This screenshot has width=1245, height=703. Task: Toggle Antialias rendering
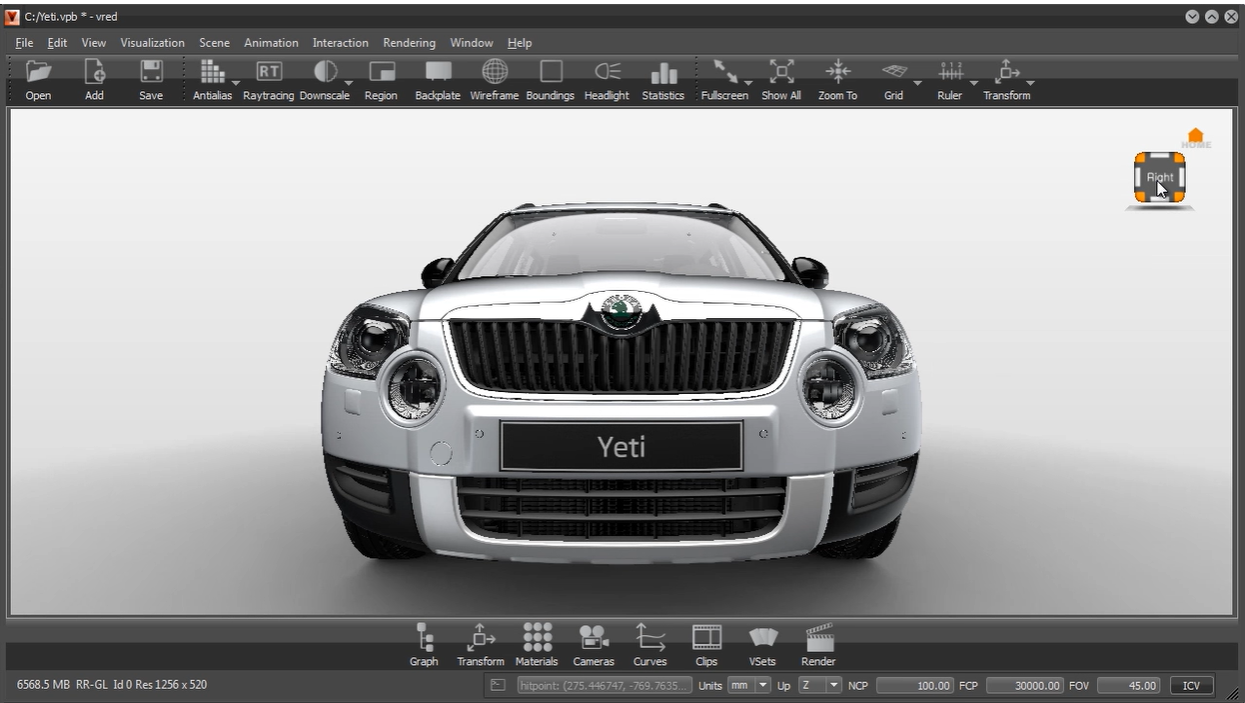pos(212,72)
